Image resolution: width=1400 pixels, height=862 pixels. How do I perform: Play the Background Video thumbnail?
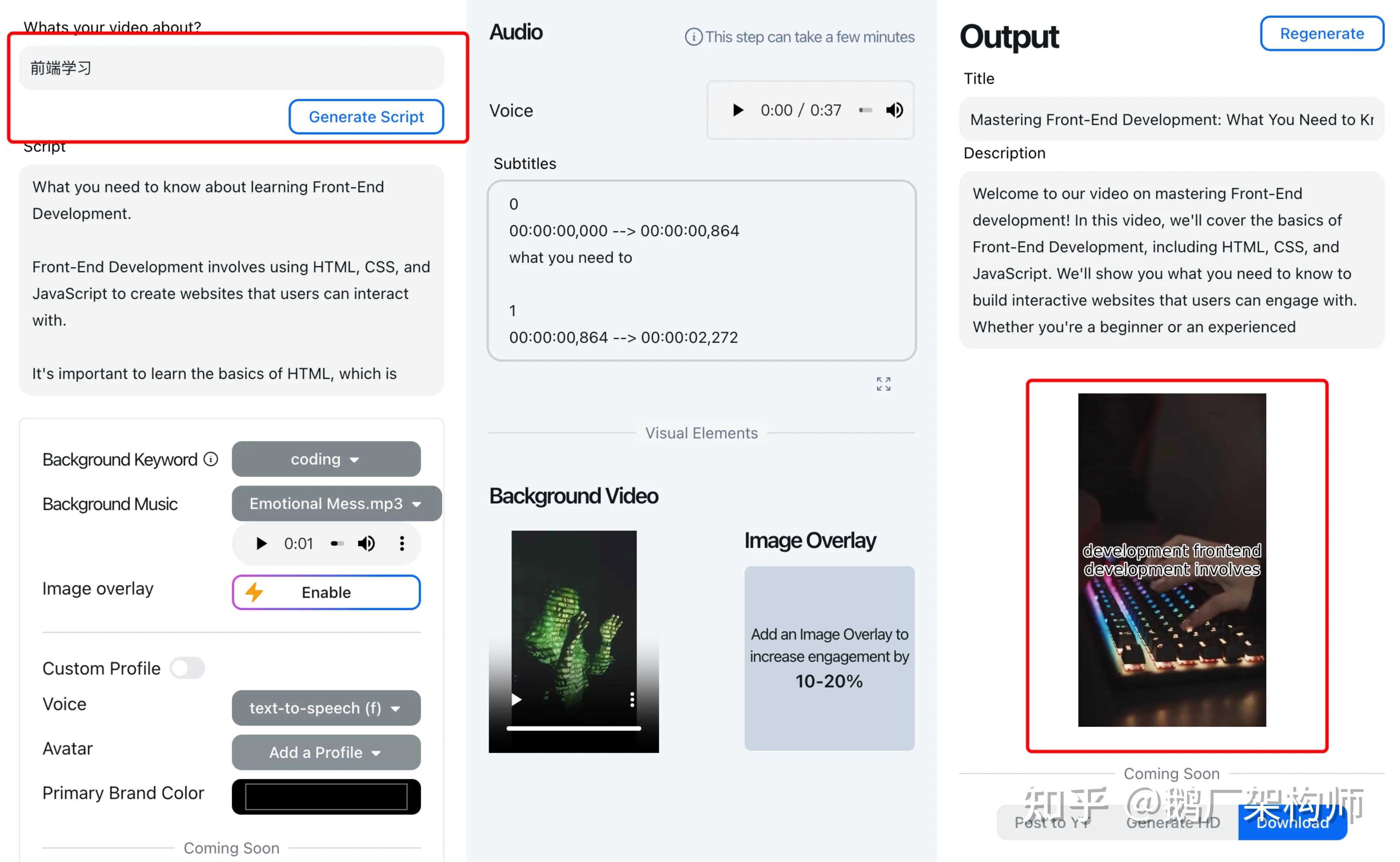516,700
